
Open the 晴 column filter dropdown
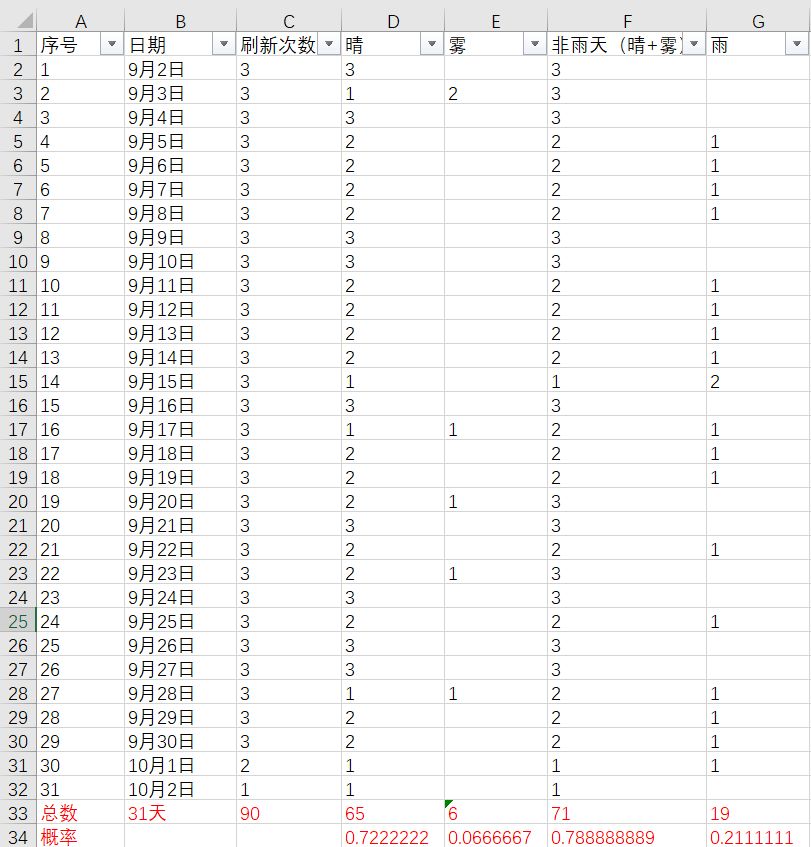[x=432, y=44]
